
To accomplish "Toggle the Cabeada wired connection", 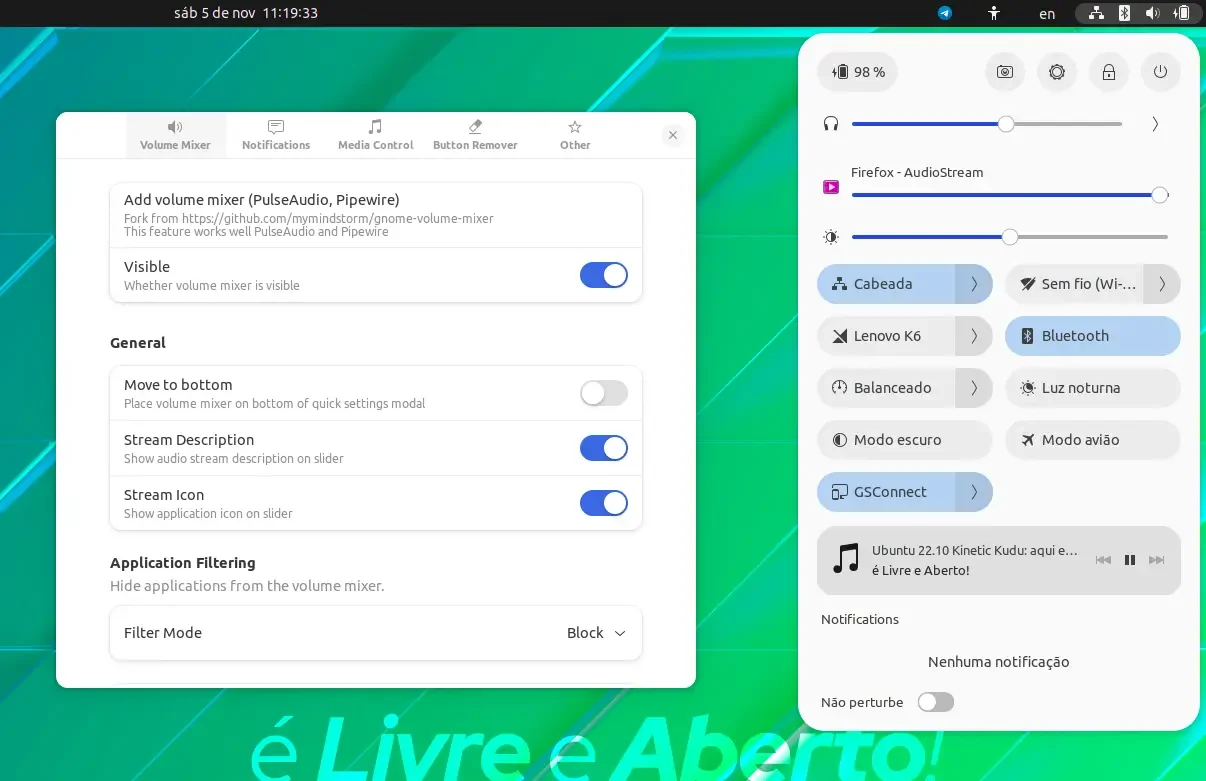I will 886,284.
